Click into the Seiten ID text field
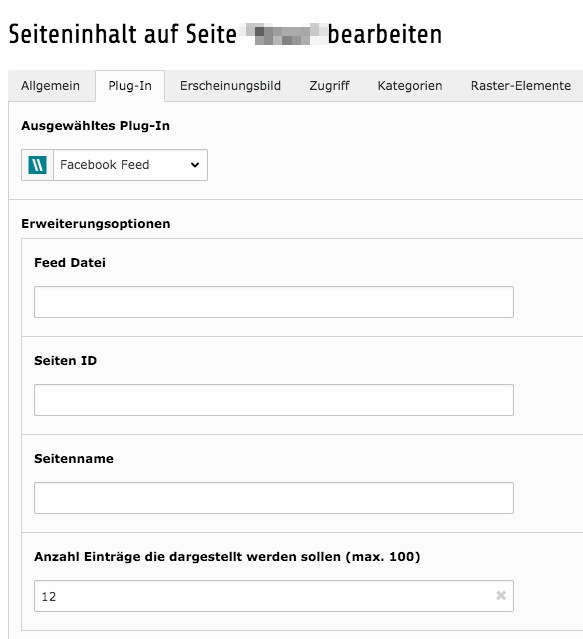 coord(274,400)
